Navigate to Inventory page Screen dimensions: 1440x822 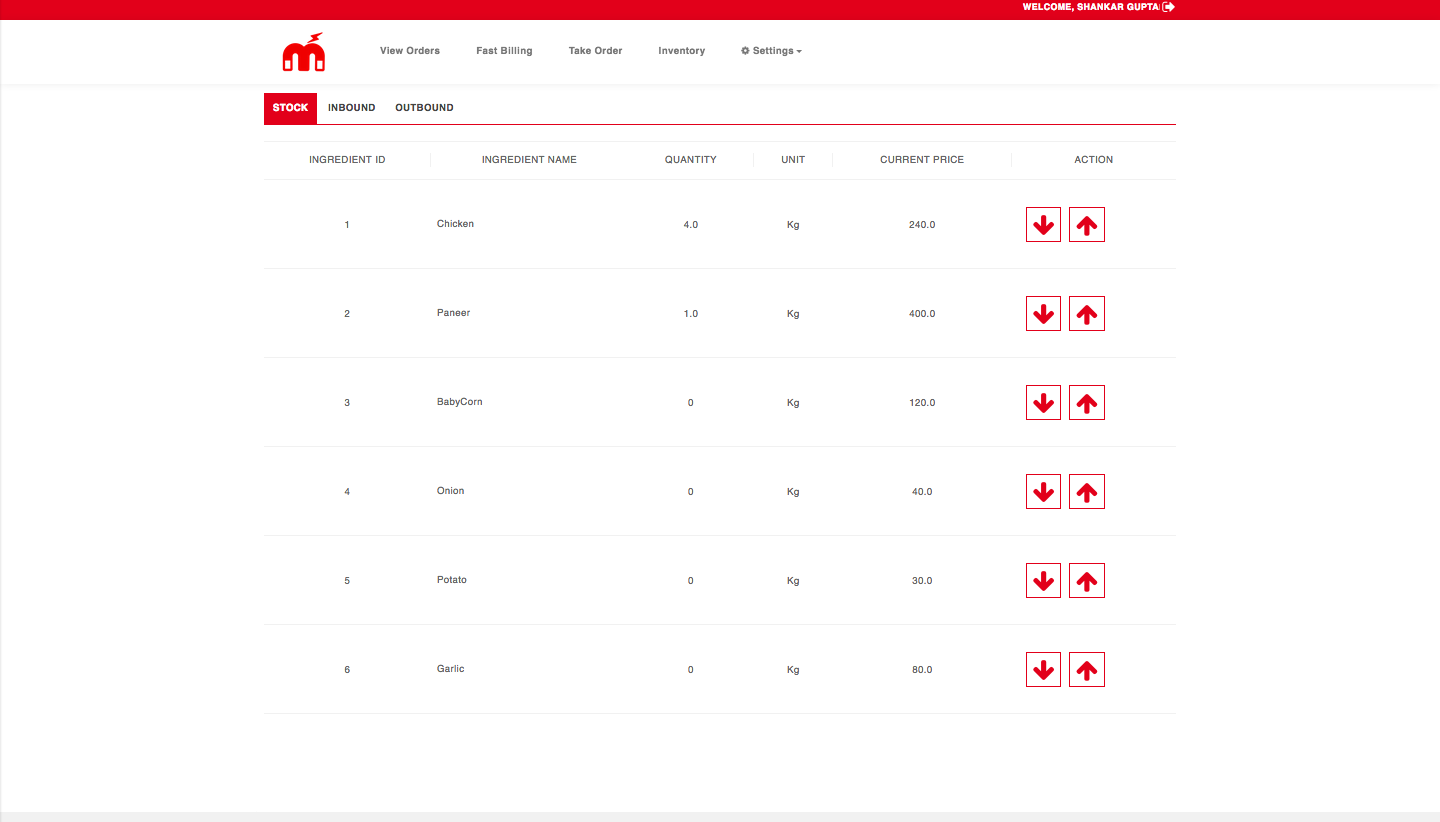tap(682, 51)
